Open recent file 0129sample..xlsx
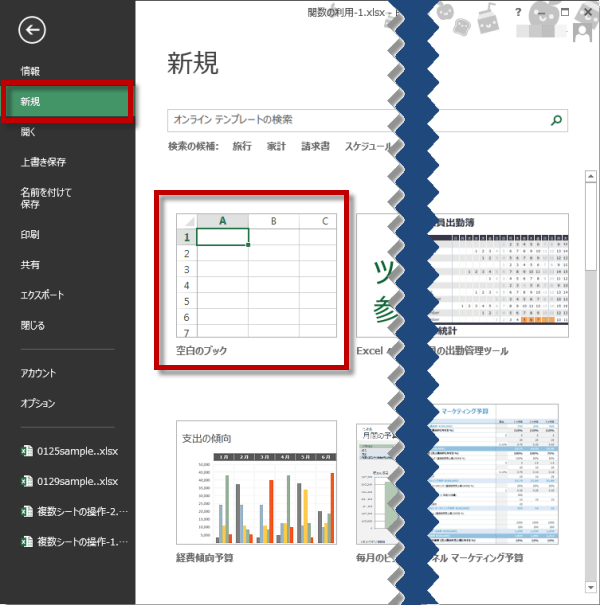 coord(77,481)
